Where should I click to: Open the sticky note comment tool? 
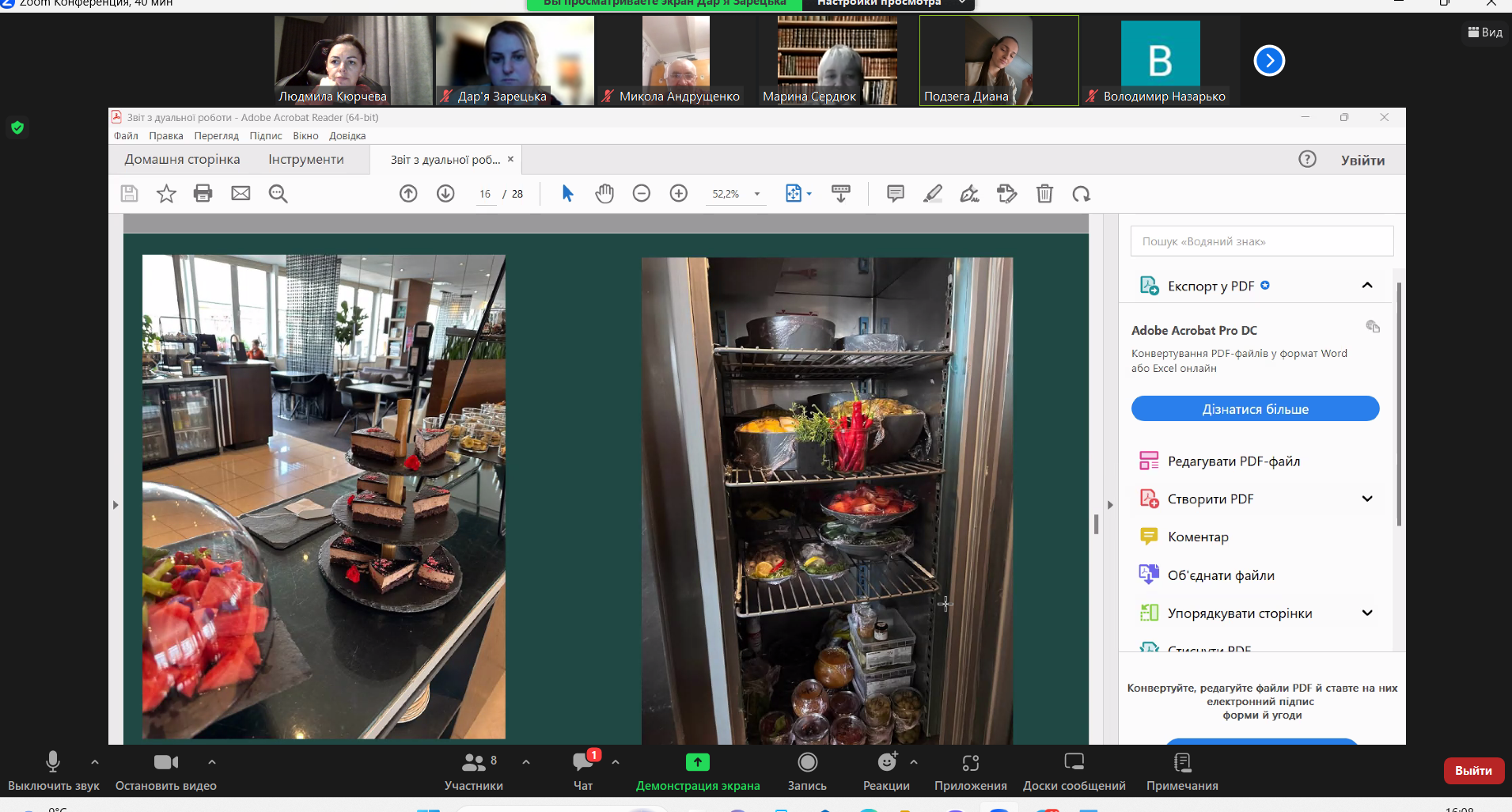pyautogui.click(x=896, y=193)
